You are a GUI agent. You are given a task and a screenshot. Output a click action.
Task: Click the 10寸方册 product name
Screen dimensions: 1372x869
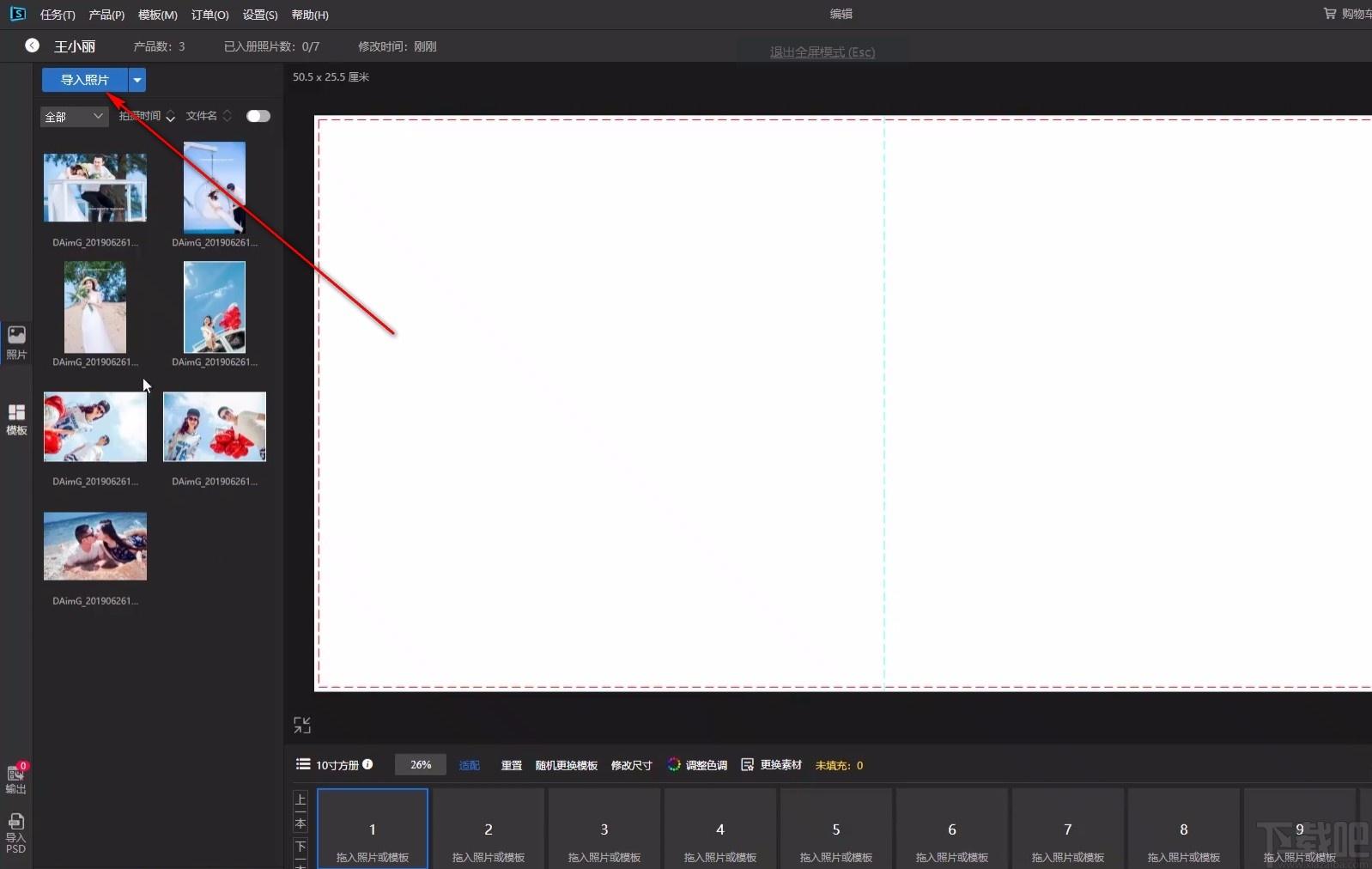pos(337,765)
